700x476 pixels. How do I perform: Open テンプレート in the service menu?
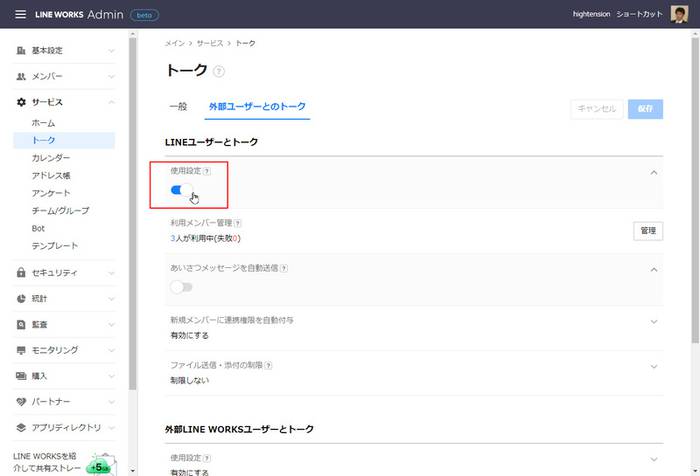[x=55, y=246]
